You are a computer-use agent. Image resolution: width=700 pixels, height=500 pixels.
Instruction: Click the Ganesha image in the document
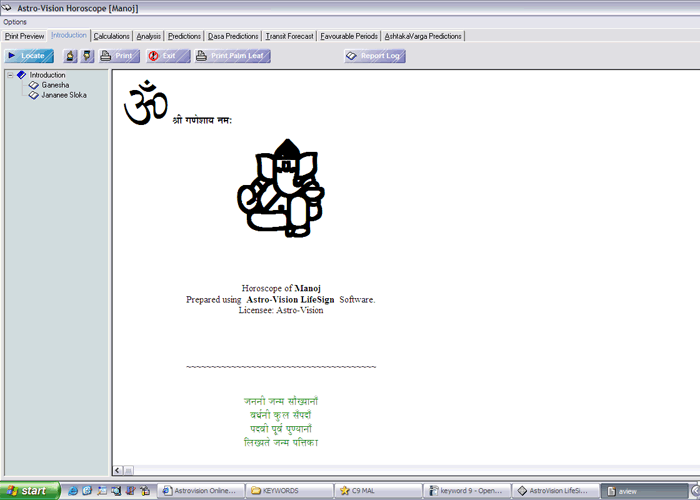281,188
